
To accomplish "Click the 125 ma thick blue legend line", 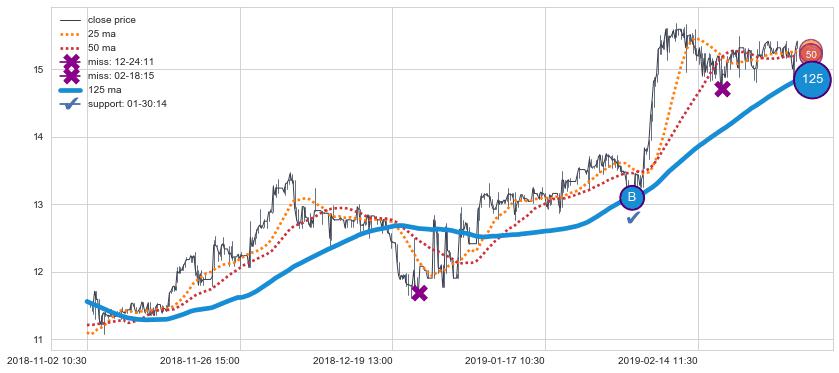I will [71, 90].
